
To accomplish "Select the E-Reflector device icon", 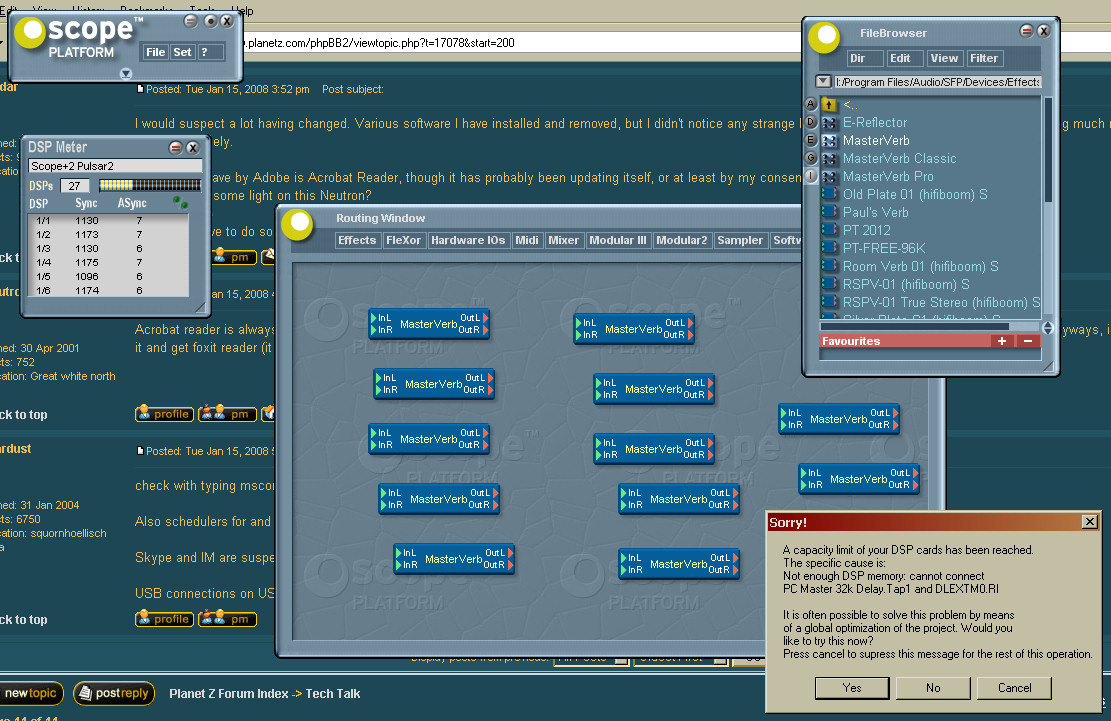I will pos(828,123).
